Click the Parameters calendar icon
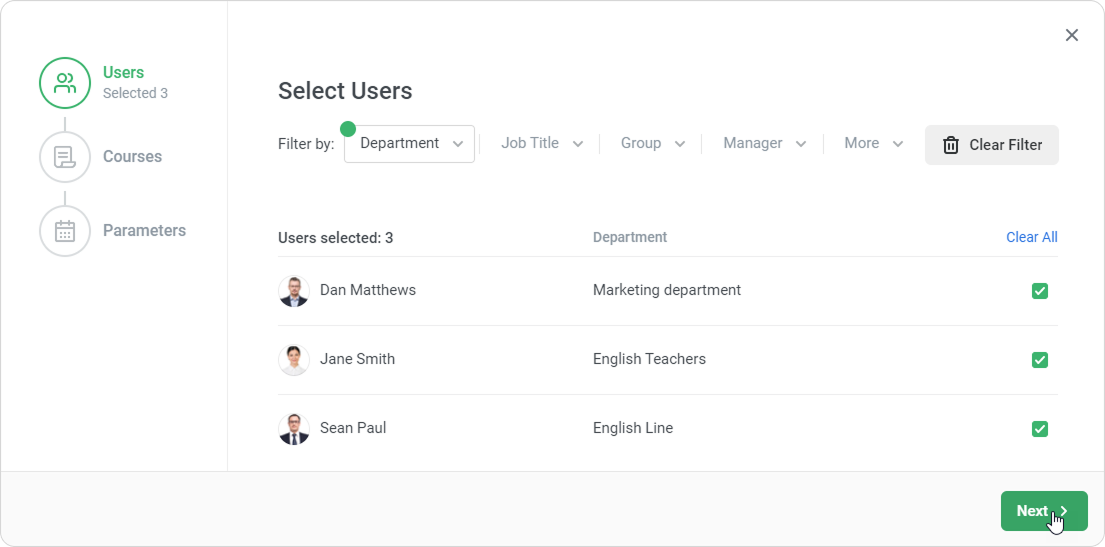The width and height of the screenshot is (1105, 547). click(65, 231)
